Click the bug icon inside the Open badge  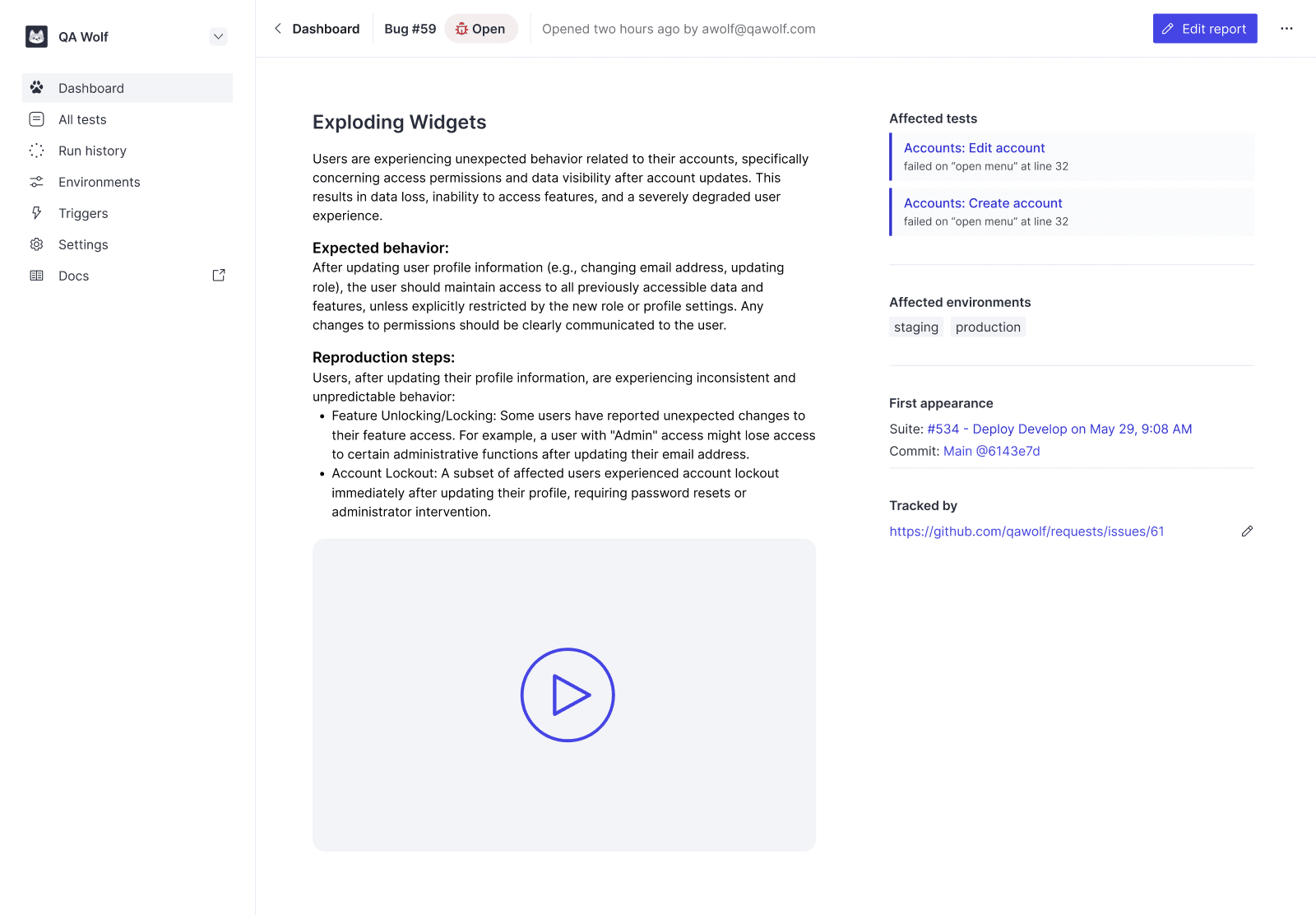point(461,28)
